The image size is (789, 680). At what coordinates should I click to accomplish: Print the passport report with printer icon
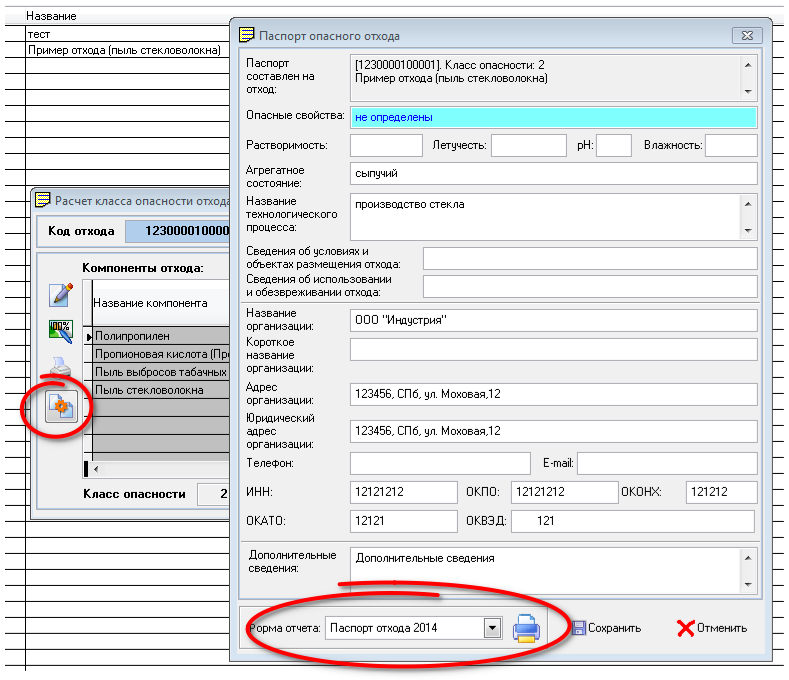pyautogui.click(x=526, y=628)
